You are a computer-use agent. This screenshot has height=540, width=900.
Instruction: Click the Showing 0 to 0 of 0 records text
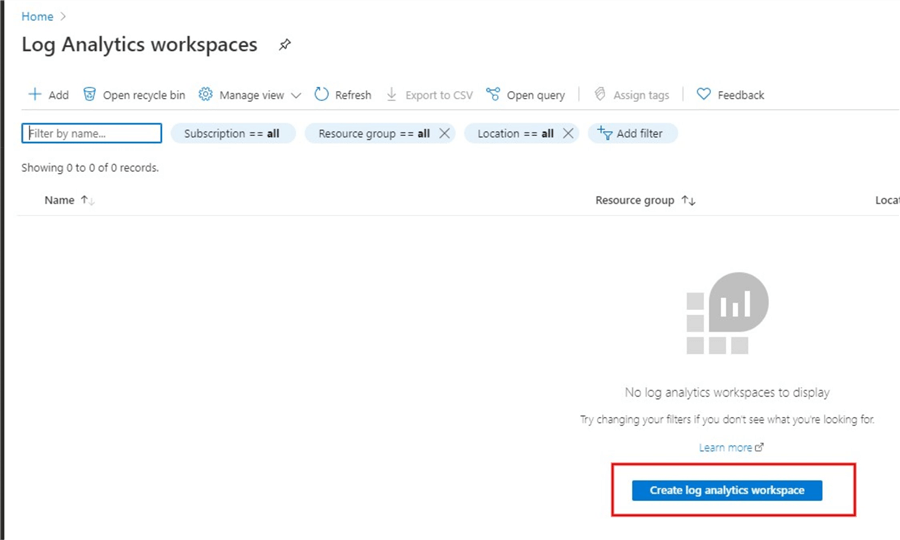click(x=90, y=168)
